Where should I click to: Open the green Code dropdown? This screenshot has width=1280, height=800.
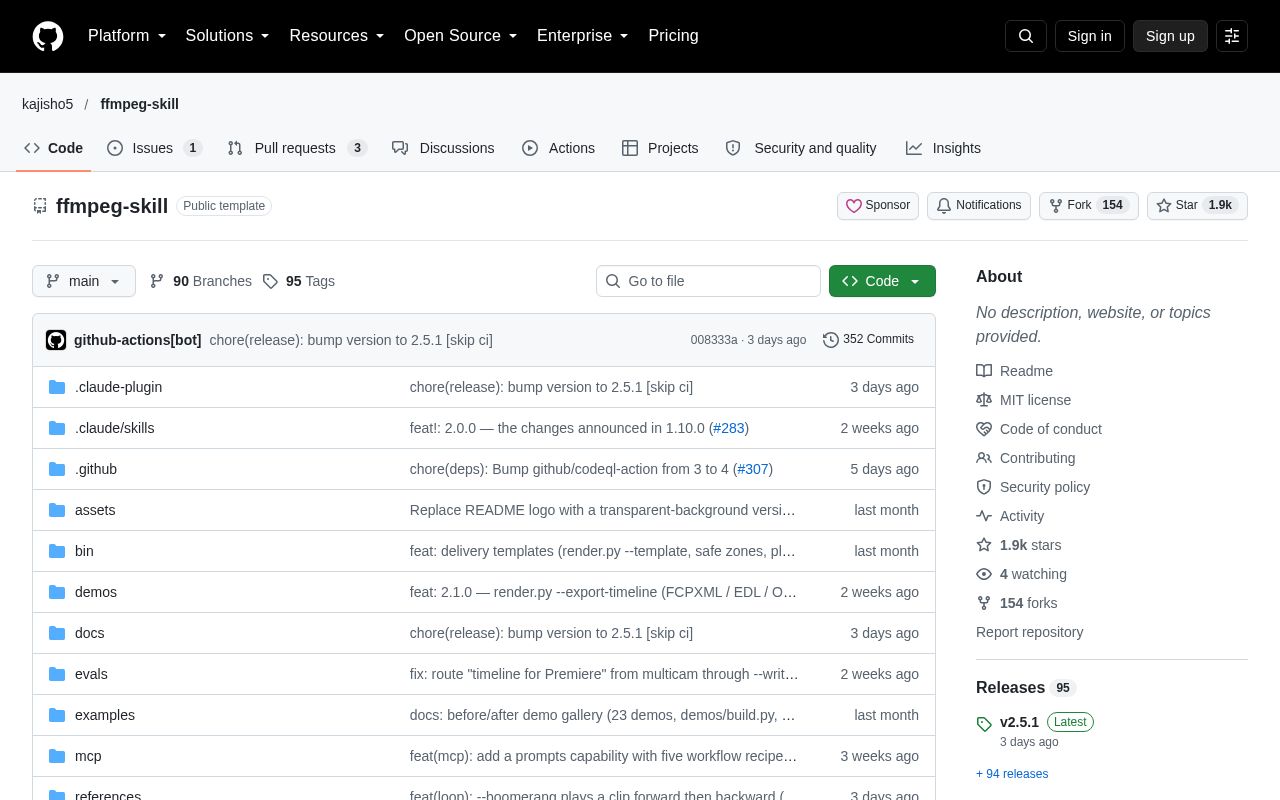point(882,281)
